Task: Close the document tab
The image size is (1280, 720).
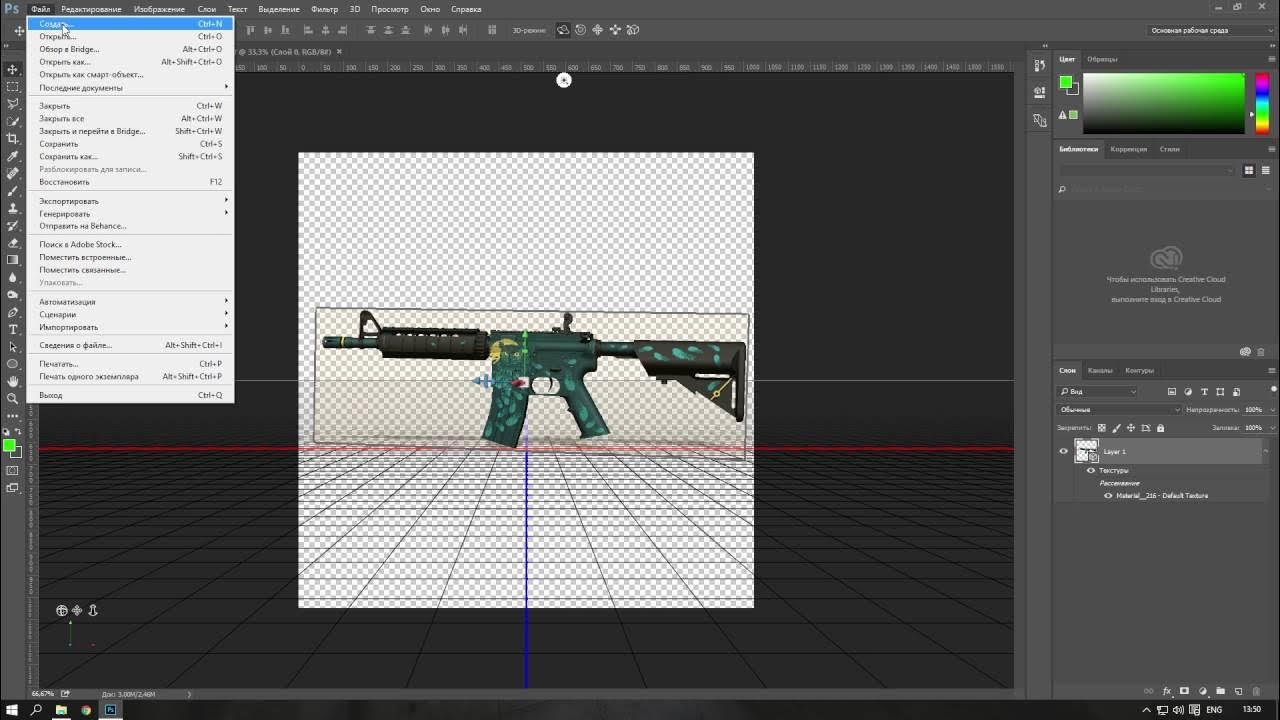Action: [x=340, y=51]
